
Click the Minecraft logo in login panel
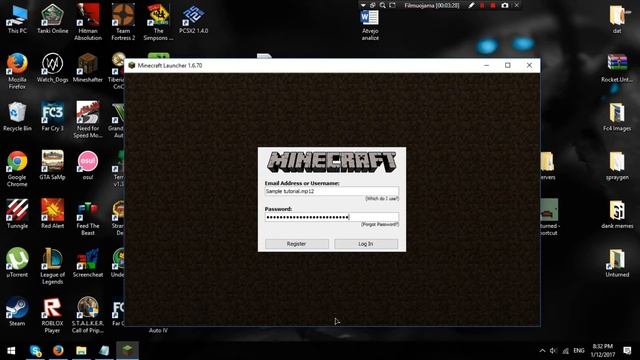tap(331, 162)
